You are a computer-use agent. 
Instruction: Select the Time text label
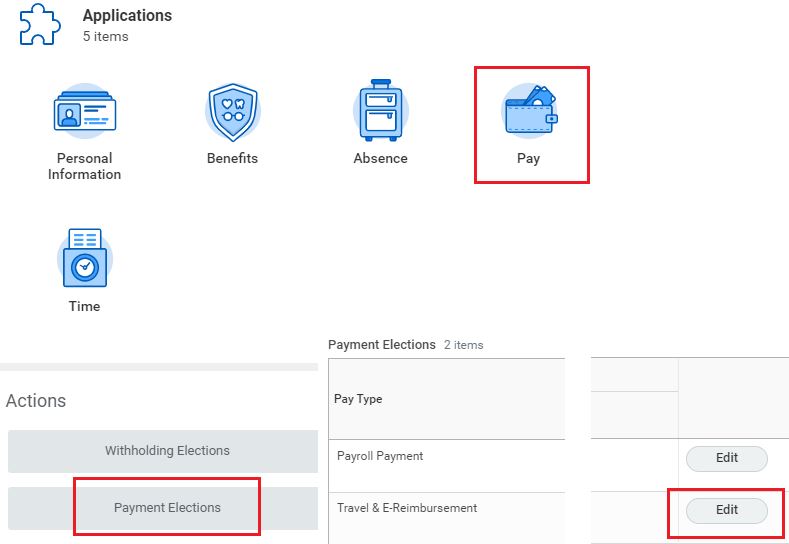tap(85, 306)
